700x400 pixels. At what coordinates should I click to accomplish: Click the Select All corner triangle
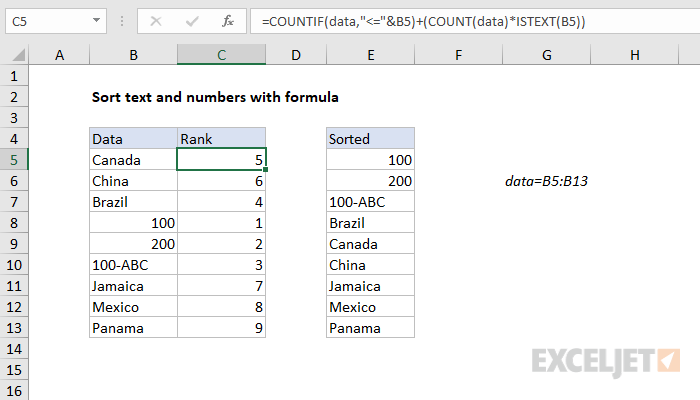(19, 55)
